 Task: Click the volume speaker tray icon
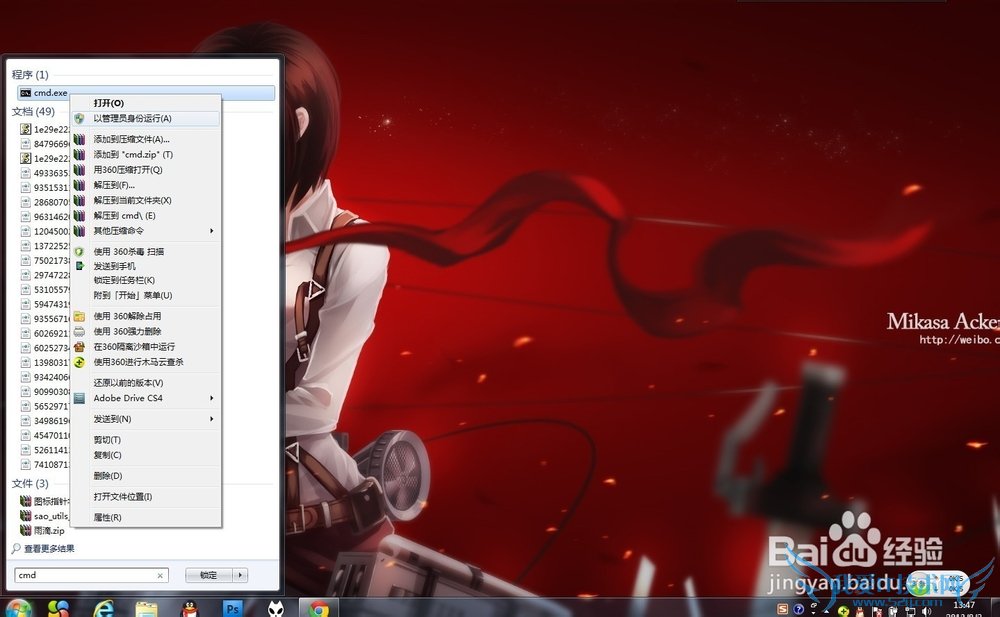tap(927, 609)
